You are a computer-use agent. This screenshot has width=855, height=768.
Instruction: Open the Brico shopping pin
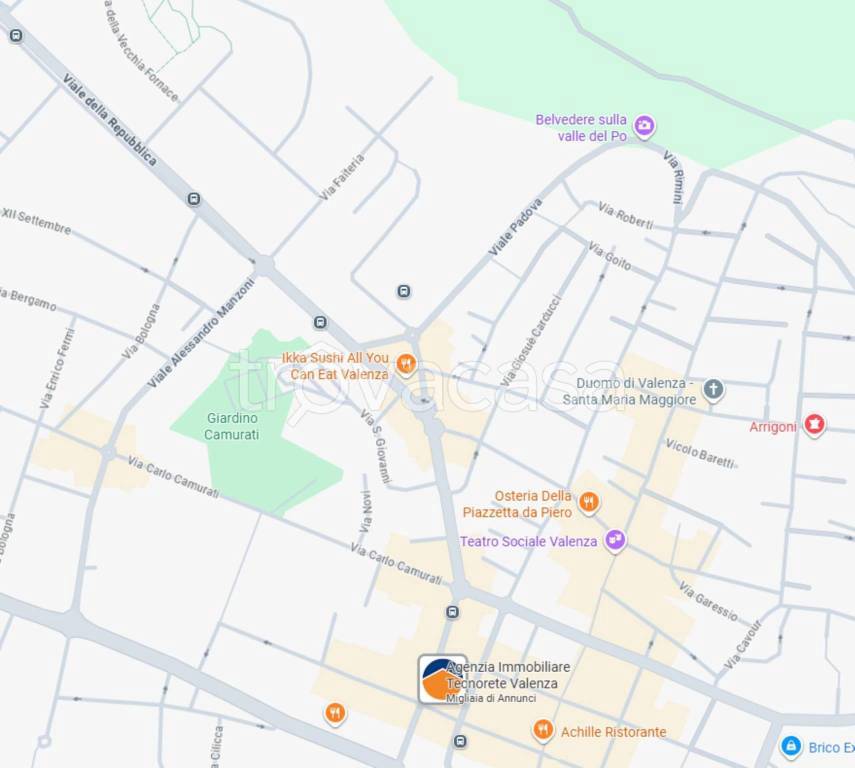(791, 746)
